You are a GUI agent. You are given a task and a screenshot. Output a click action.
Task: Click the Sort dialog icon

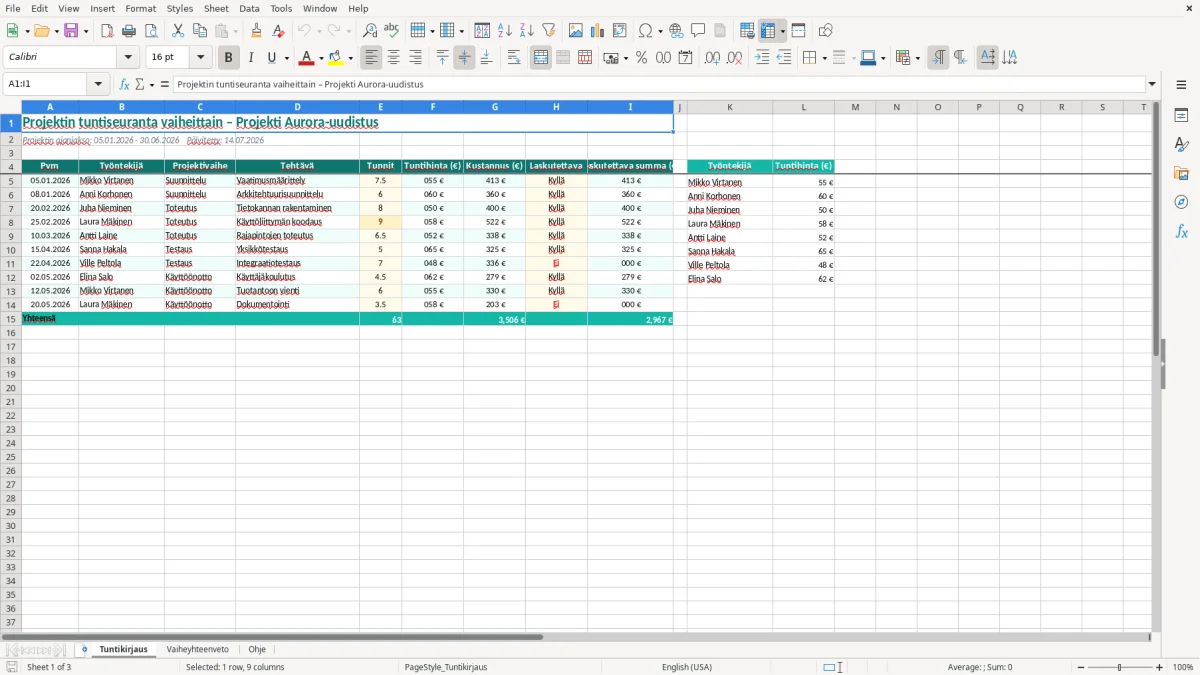click(482, 31)
